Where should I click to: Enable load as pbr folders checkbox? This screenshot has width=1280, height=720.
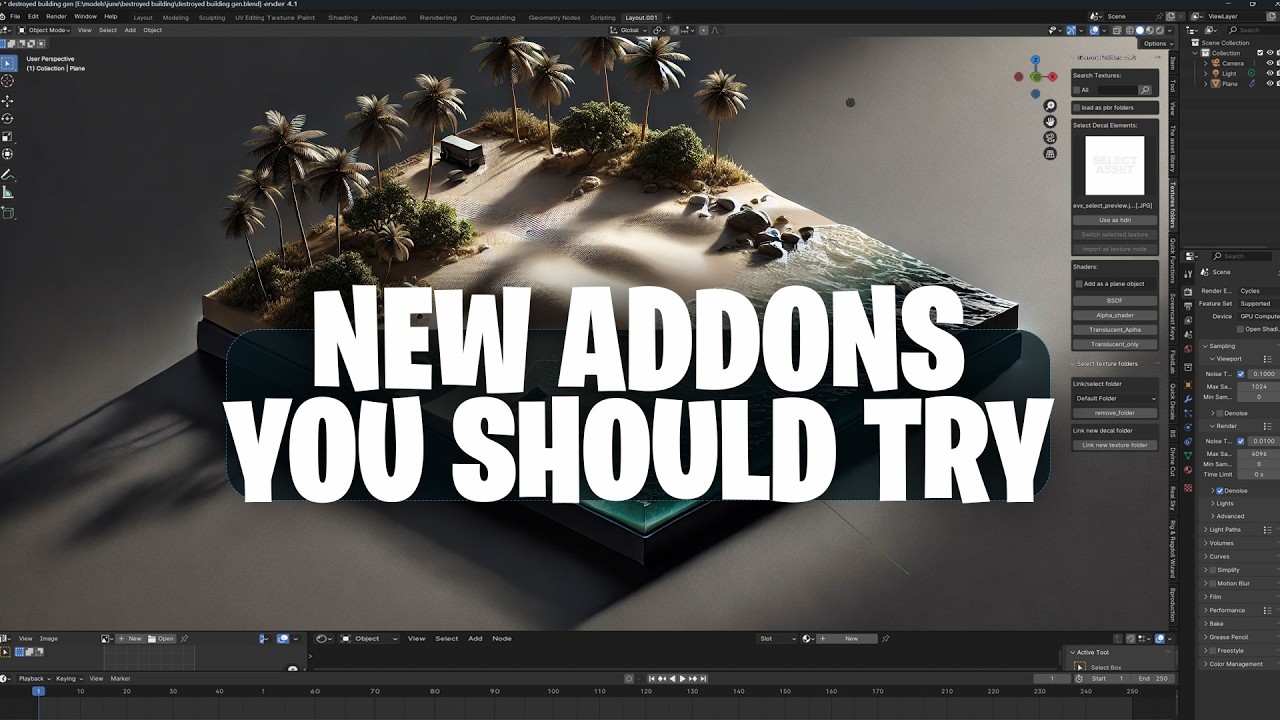[1077, 108]
